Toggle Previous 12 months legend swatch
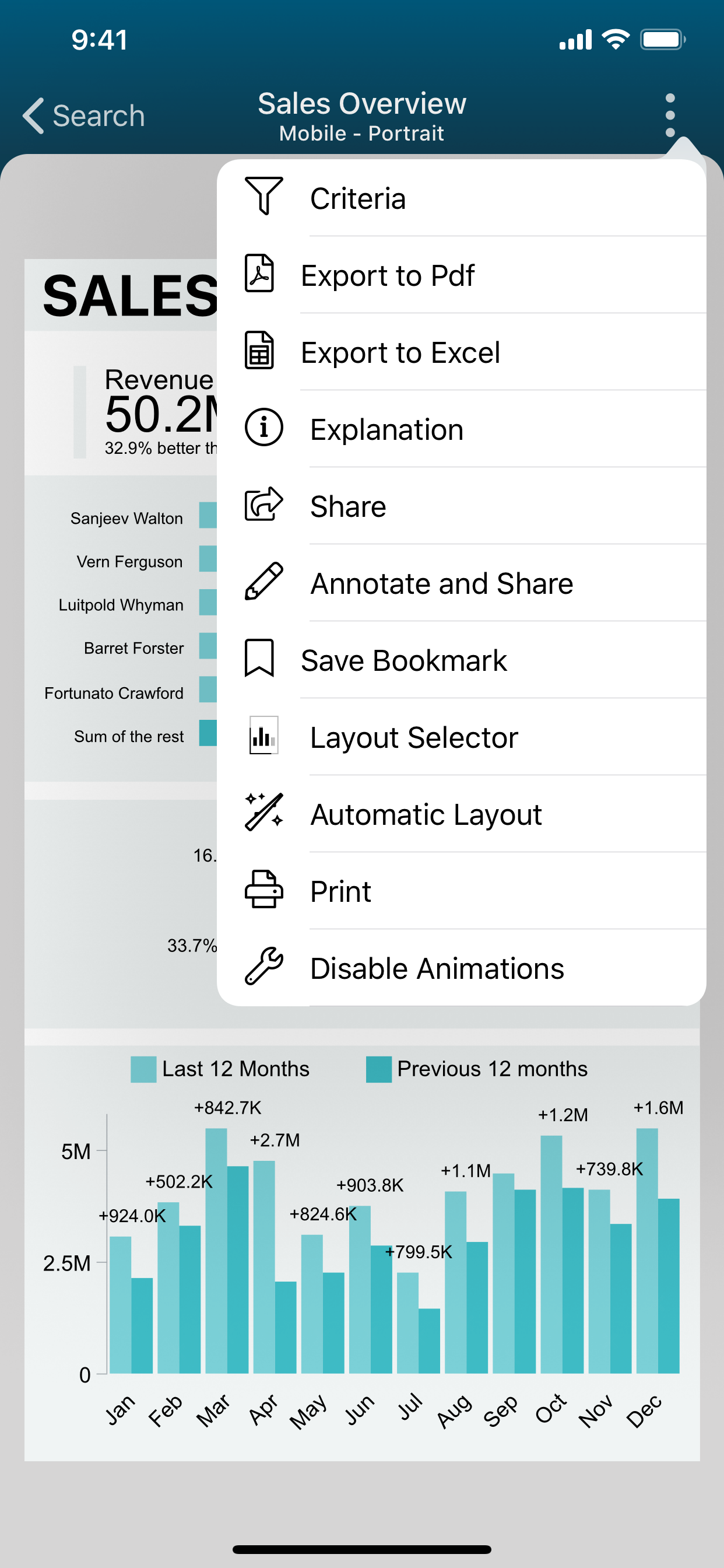724x1568 pixels. coord(378,1069)
